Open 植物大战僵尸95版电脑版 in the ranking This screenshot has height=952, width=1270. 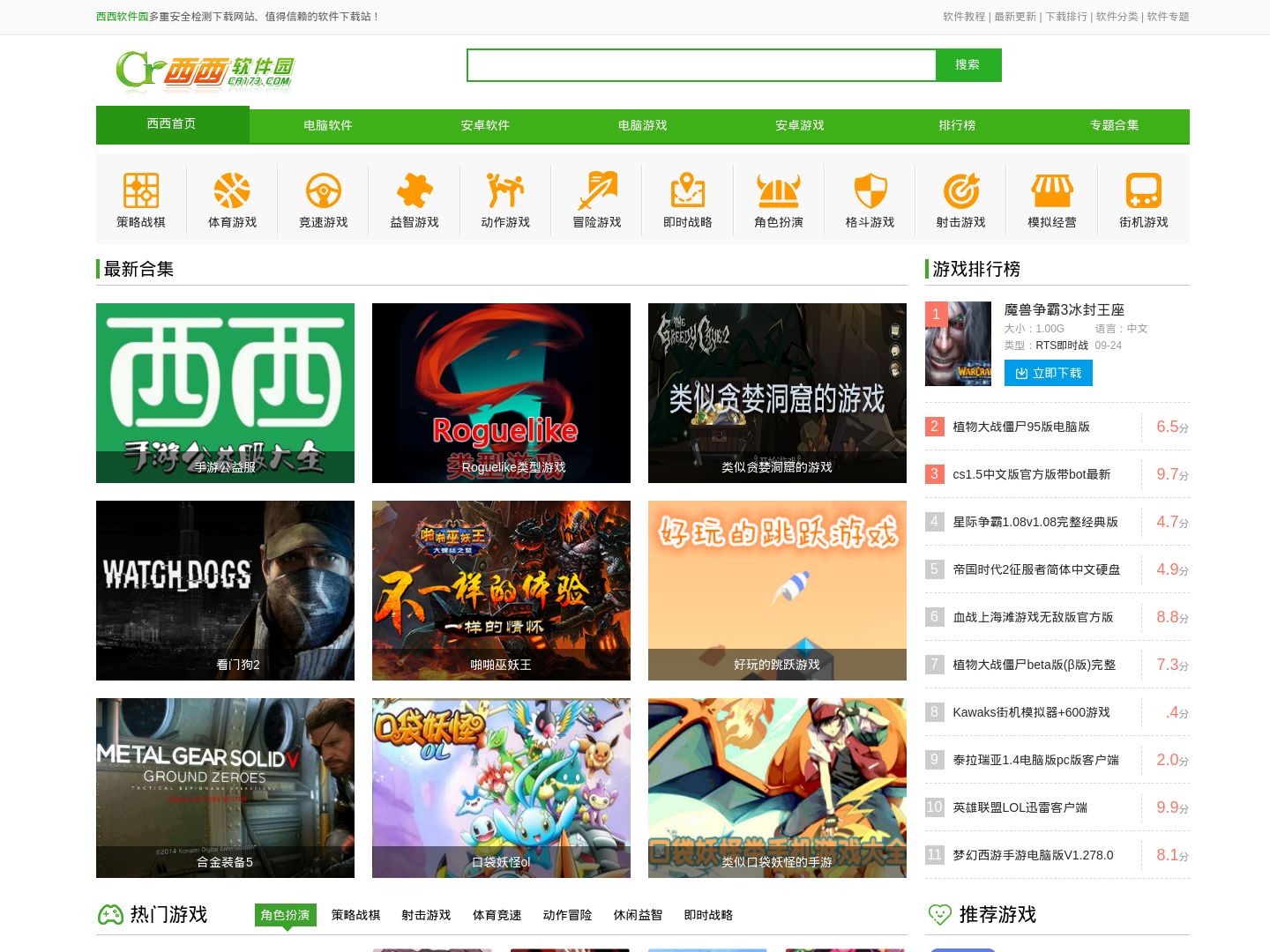tap(1021, 427)
